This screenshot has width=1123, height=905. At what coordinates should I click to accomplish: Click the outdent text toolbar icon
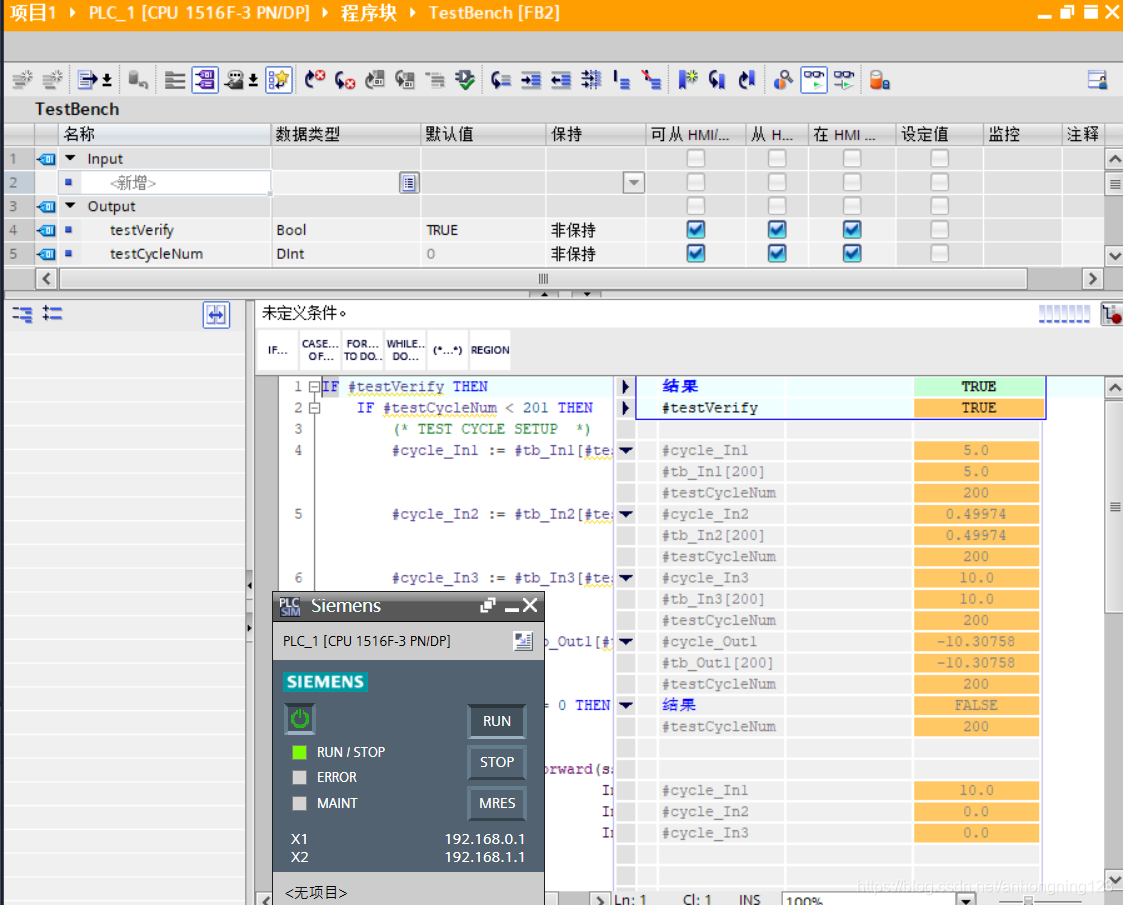pyautogui.click(x=561, y=79)
